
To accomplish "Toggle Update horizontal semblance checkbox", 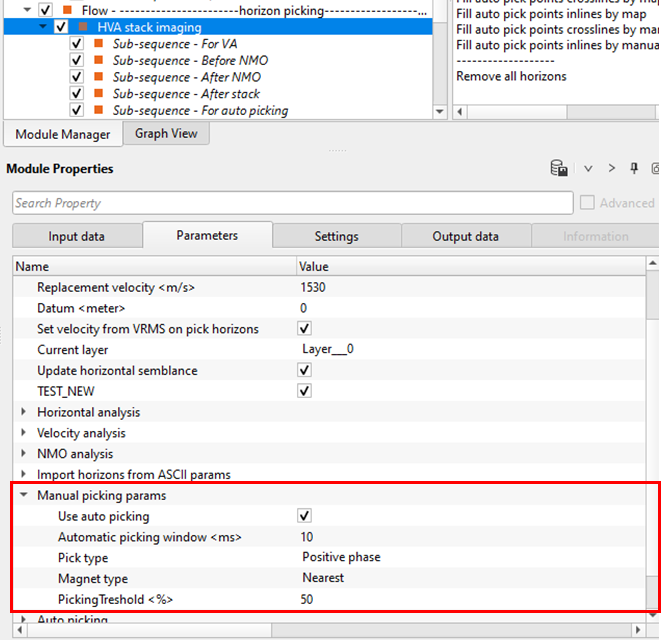I will tap(305, 370).
